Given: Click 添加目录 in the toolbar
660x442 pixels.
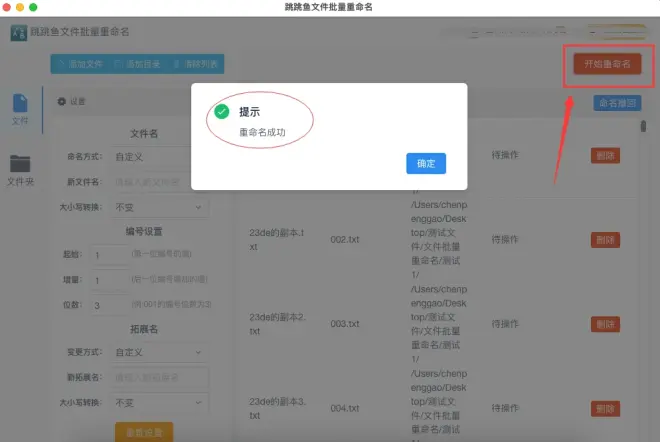Looking at the screenshot, I should click(138, 64).
